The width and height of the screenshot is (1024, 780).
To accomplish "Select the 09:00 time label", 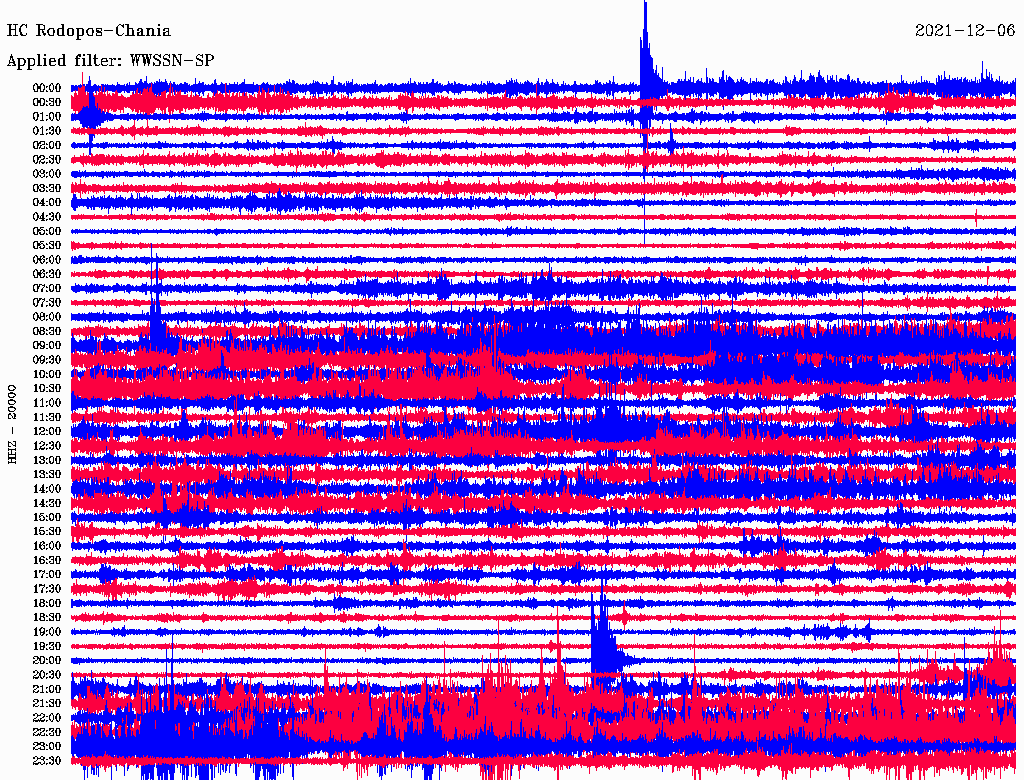I will tap(47, 346).
